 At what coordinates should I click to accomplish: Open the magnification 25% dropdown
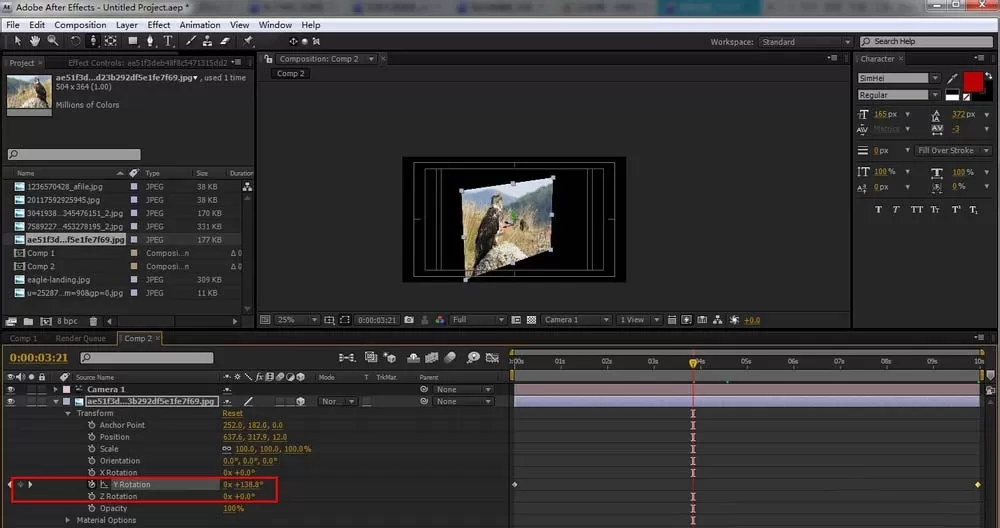[x=297, y=319]
